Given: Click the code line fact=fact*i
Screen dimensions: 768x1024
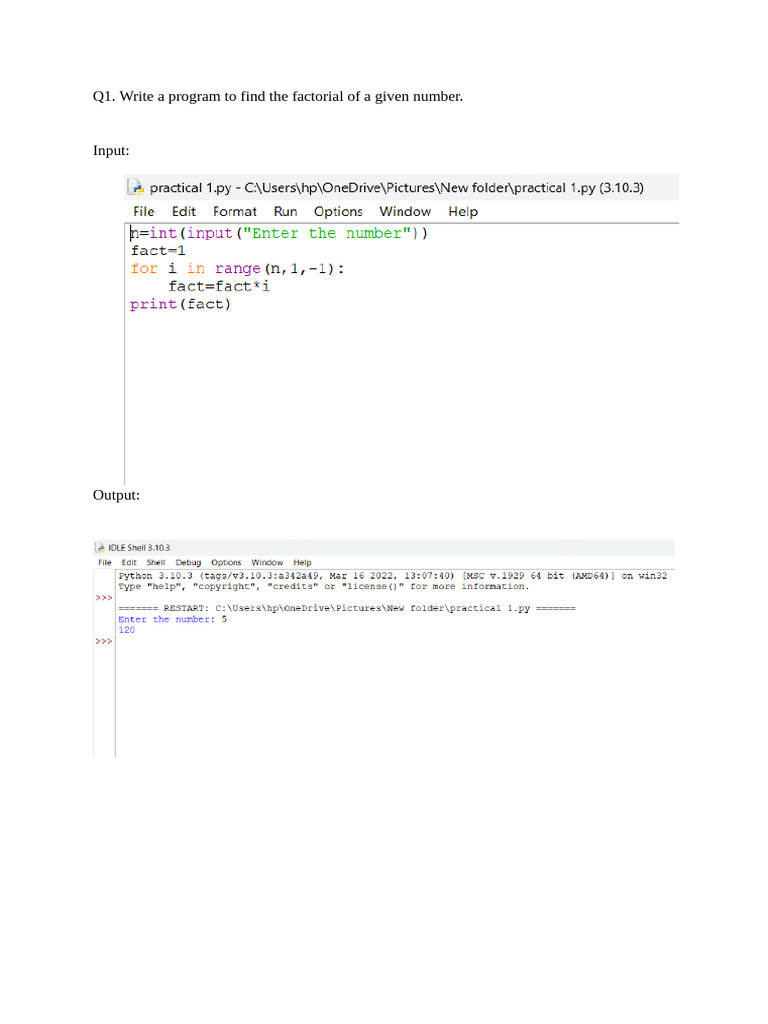Looking at the screenshot, I should click(219, 286).
